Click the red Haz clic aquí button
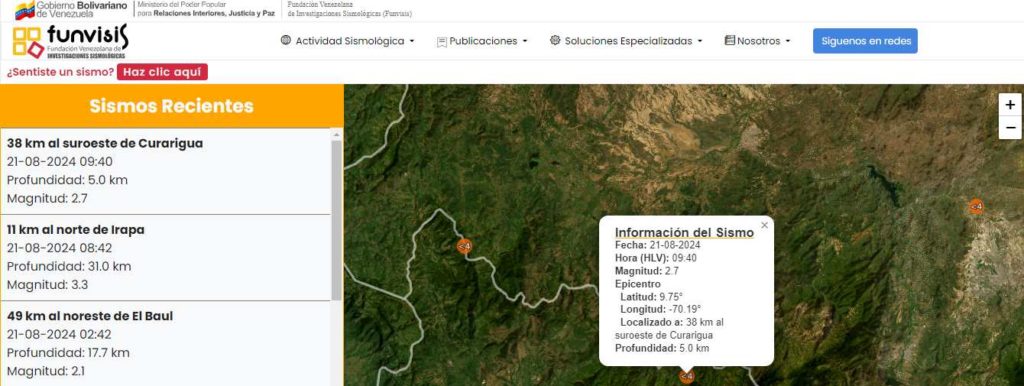Screen dimensions: 1024x386 (162, 72)
